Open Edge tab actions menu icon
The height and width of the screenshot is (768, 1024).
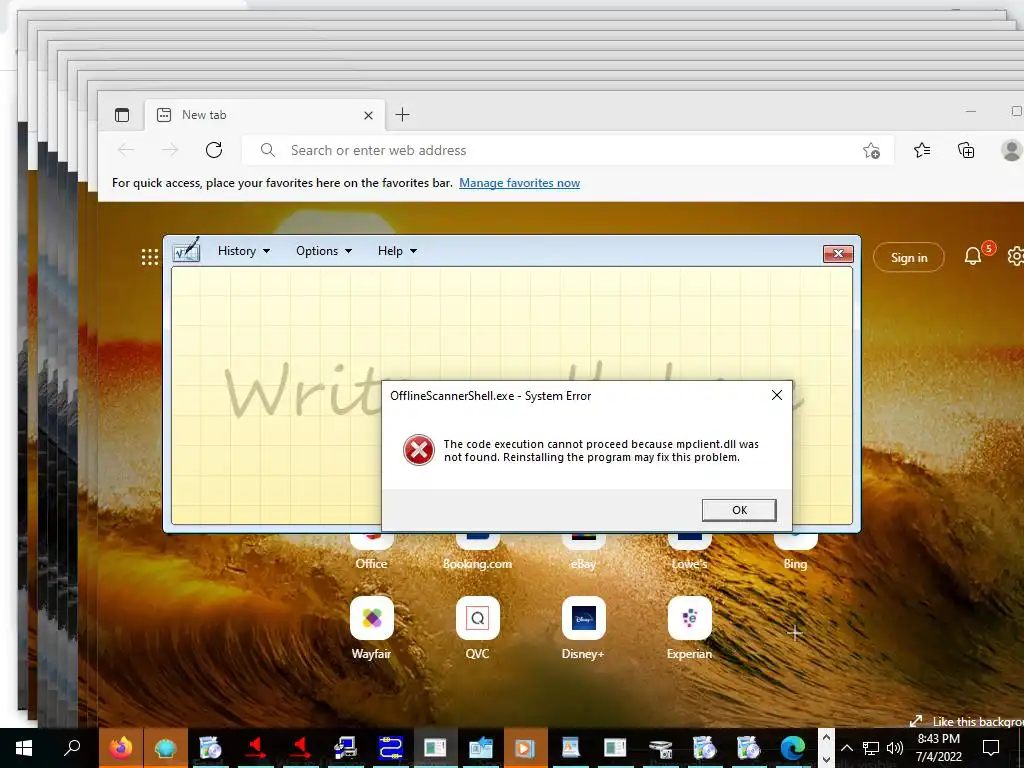122,115
